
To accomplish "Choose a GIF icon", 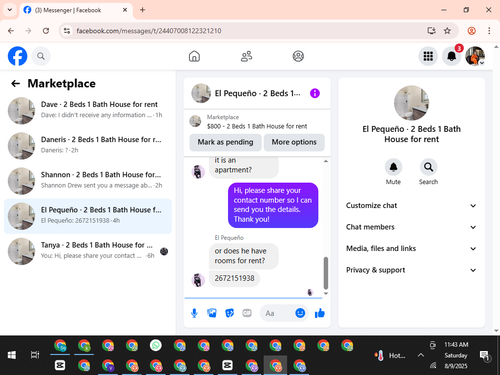I will tap(247, 313).
